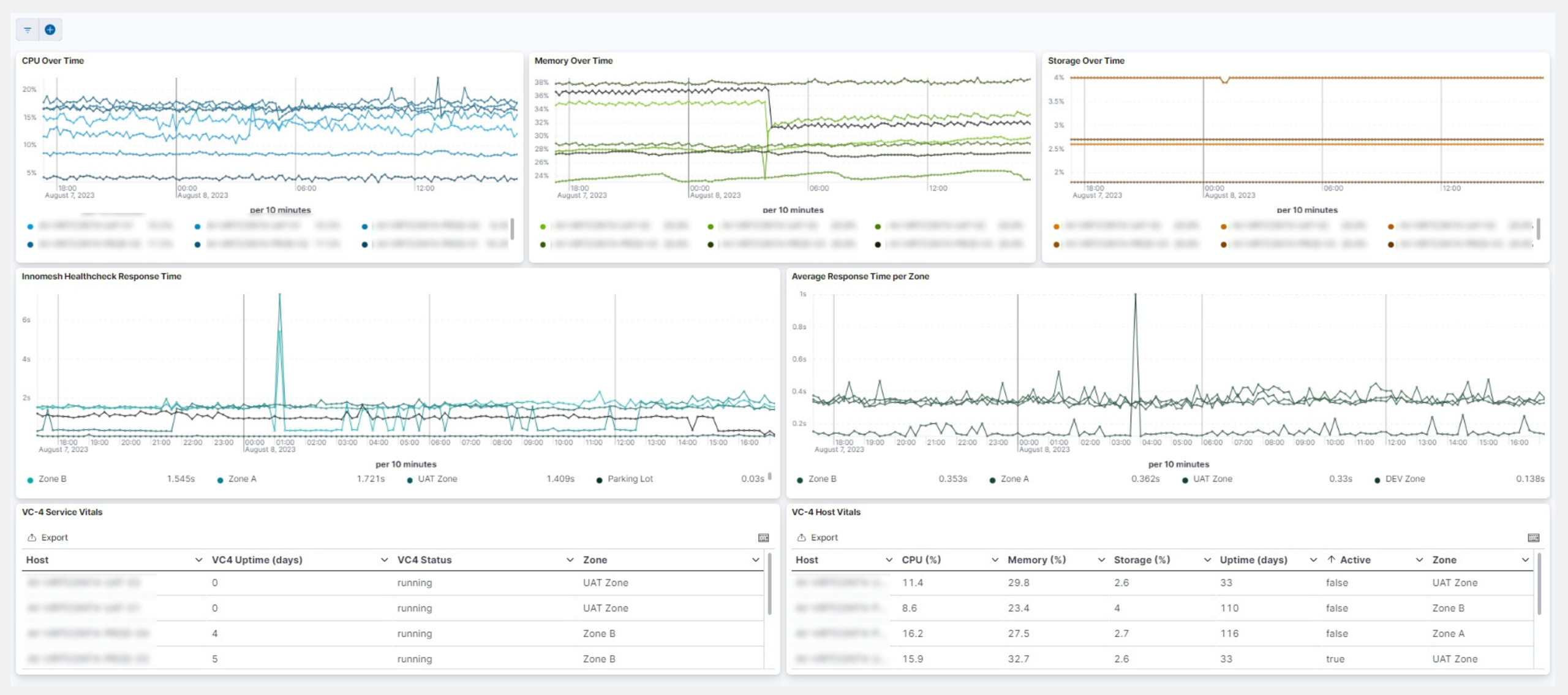
Task: Open Host column menu in Host Vitals
Action: [889, 560]
